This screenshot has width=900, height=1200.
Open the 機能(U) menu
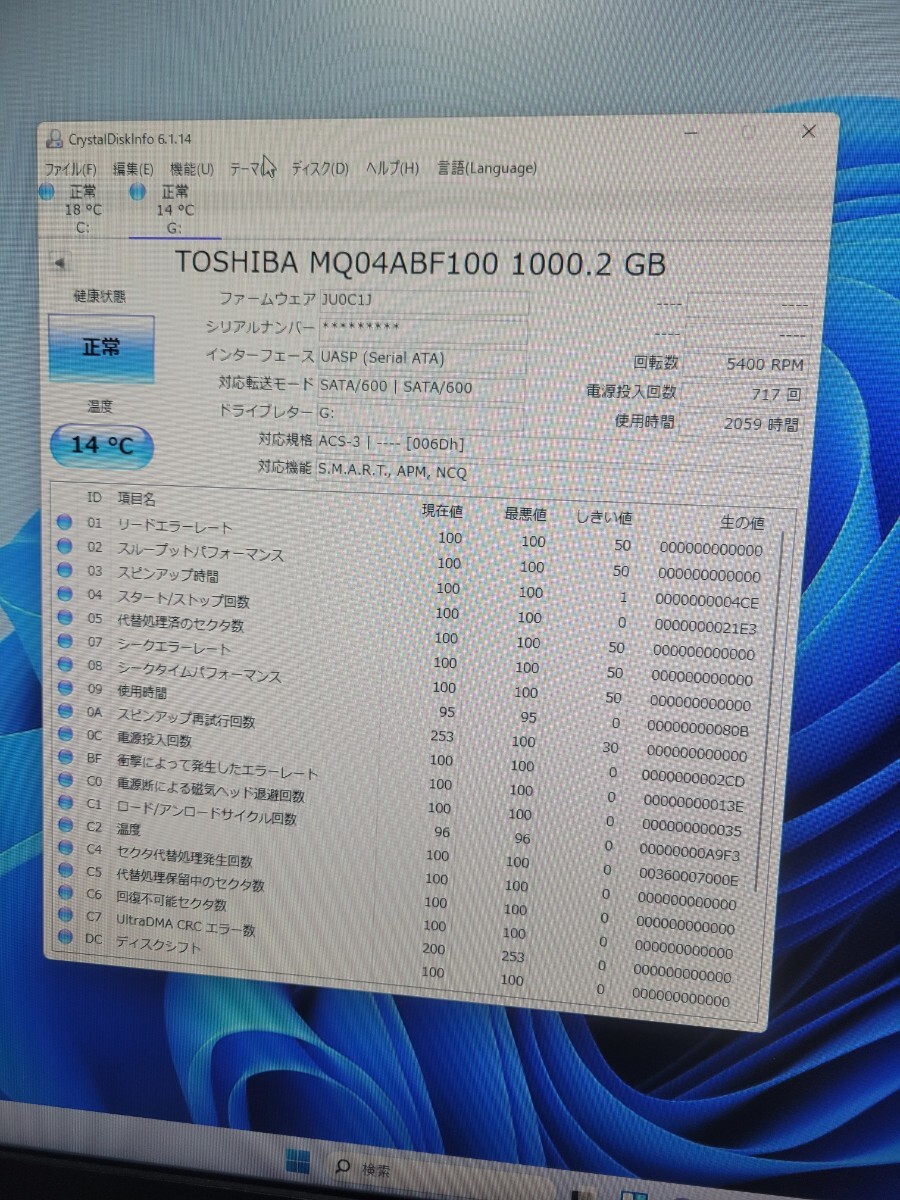point(191,169)
